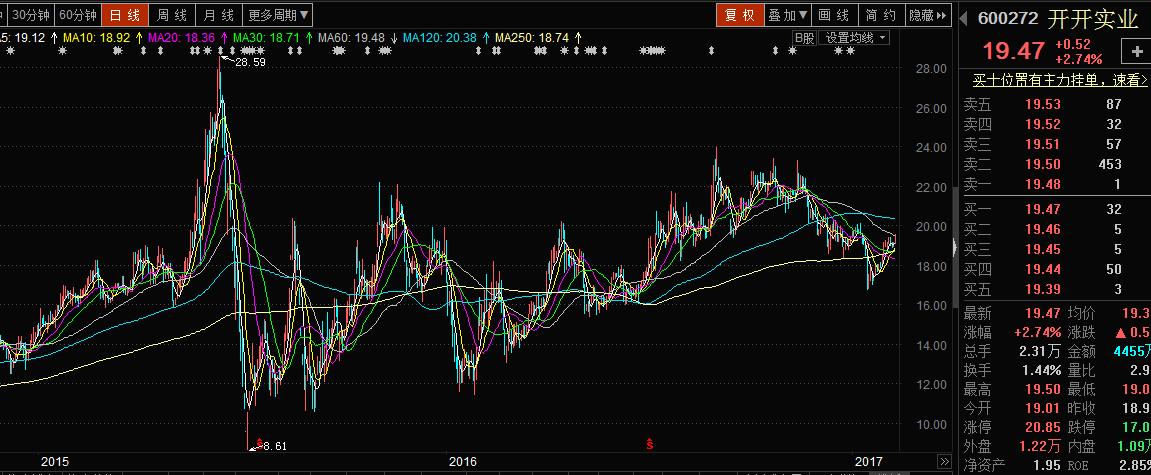The height and width of the screenshot is (475, 1151).
Task: Select the 买三 price 19.45
Action: (1042, 250)
